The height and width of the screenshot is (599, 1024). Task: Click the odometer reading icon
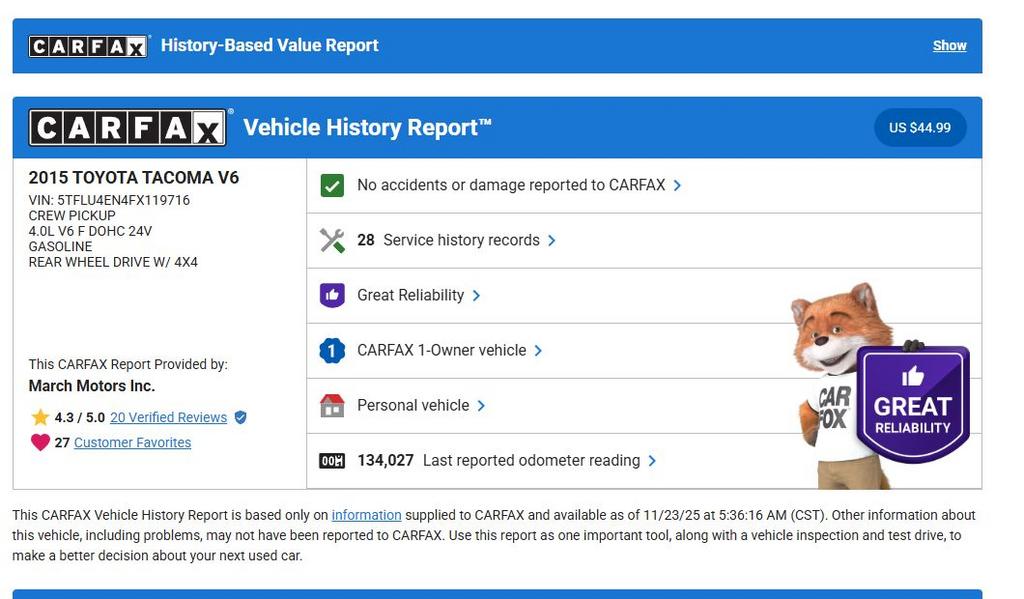332,461
